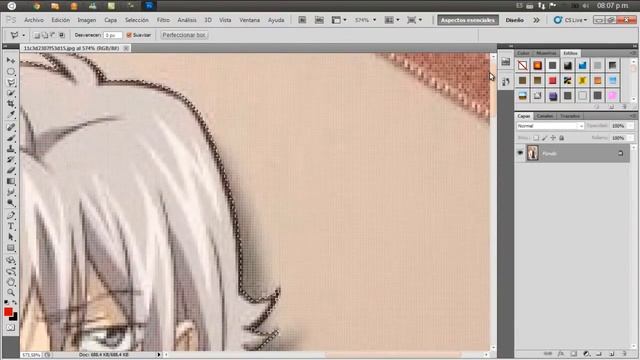The height and width of the screenshot is (360, 640).
Task: Launch Mini Bridge from application bar
Action: tap(319, 20)
